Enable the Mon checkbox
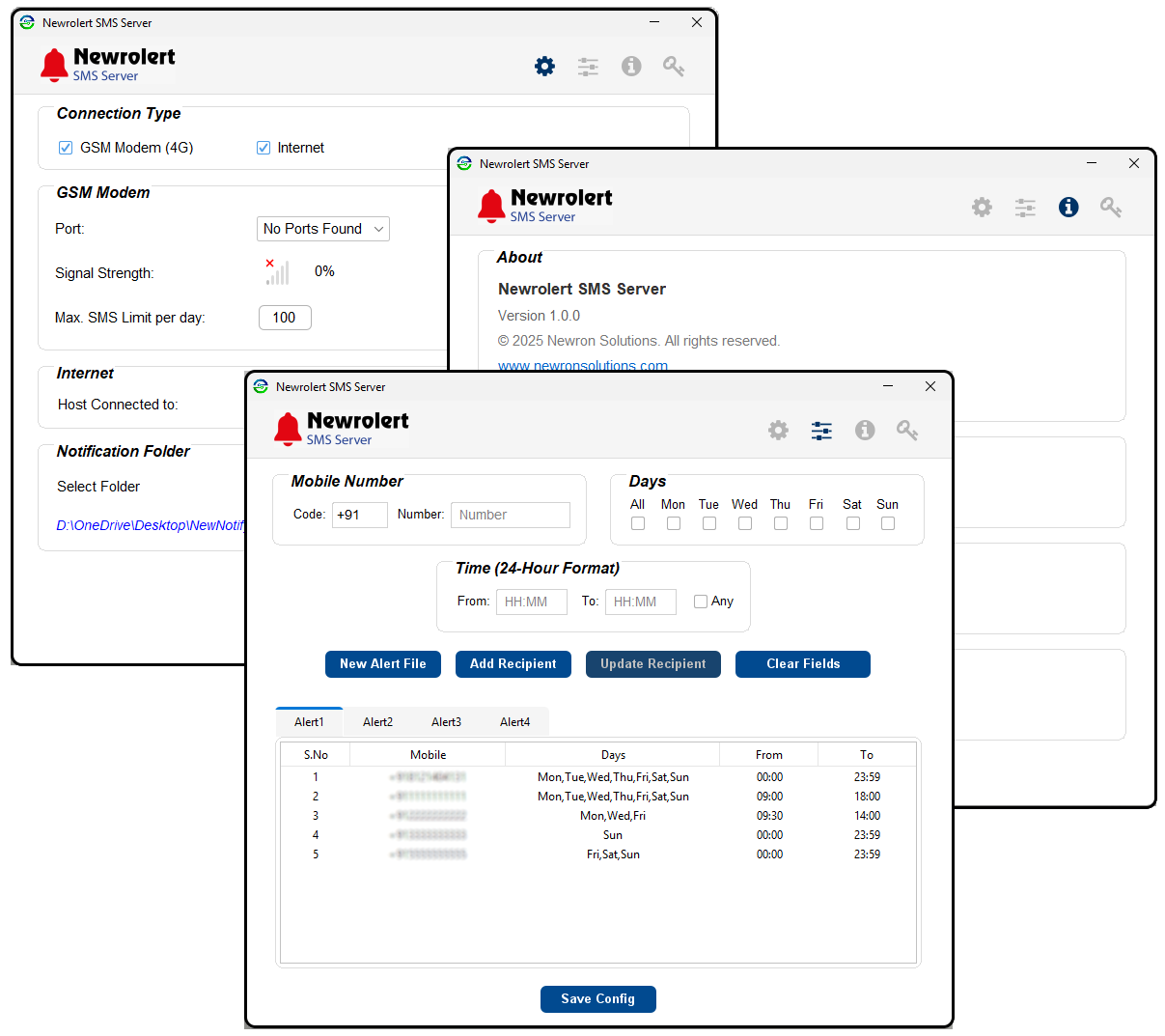Viewport: 1165px width, 1036px height. [x=674, y=523]
